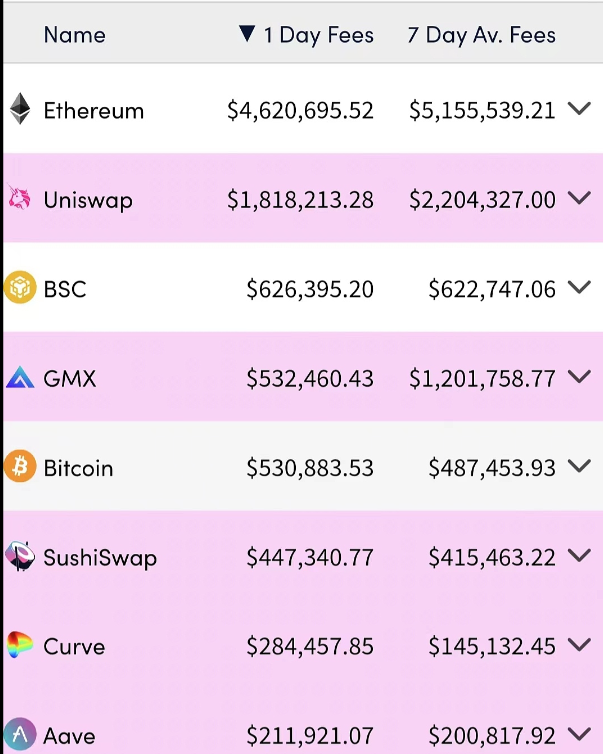The width and height of the screenshot is (603, 754).
Task: Click the Curve rainbow logo icon
Action: pyautogui.click(x=20, y=646)
